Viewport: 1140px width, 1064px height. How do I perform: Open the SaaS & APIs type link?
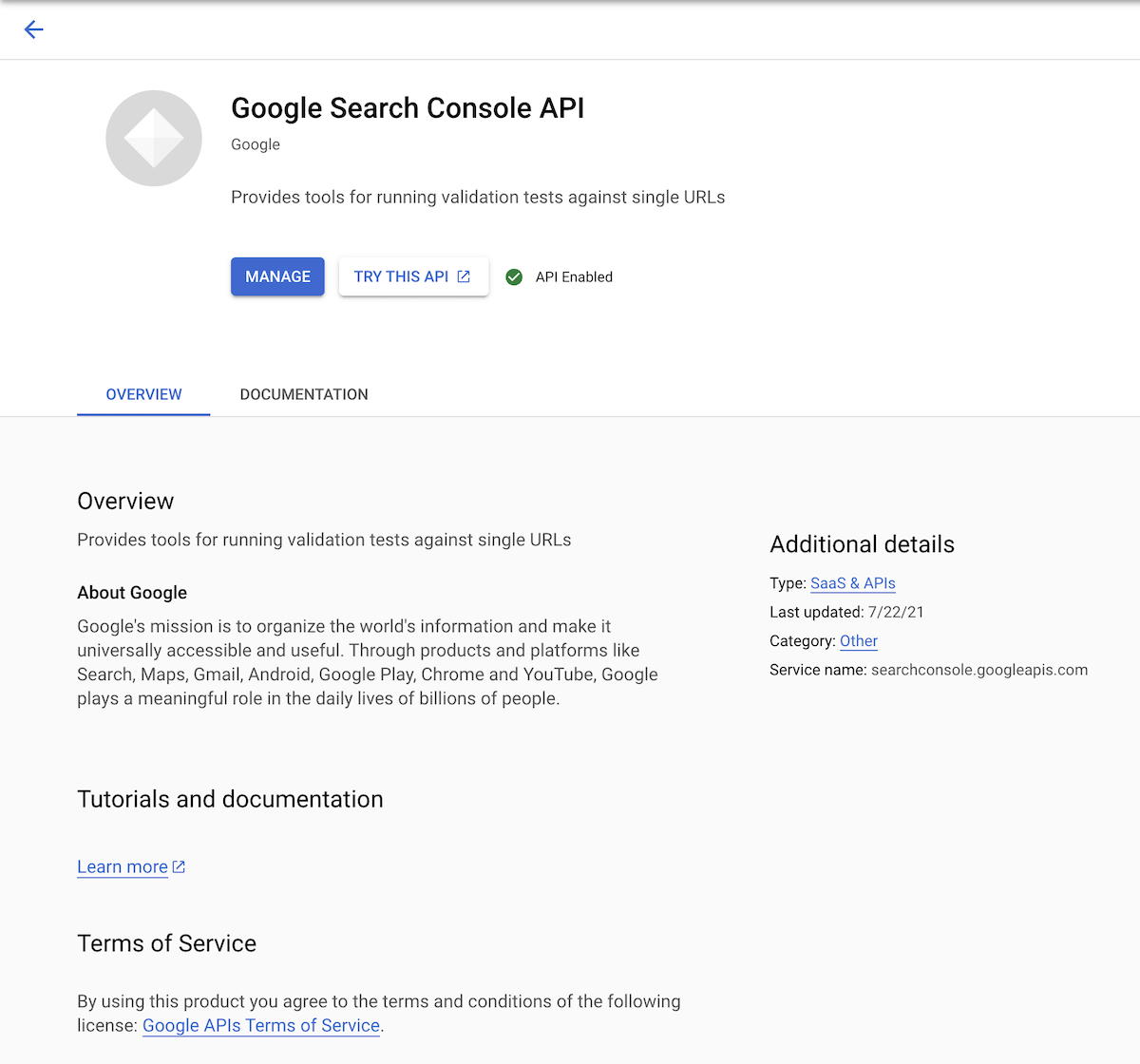[853, 583]
